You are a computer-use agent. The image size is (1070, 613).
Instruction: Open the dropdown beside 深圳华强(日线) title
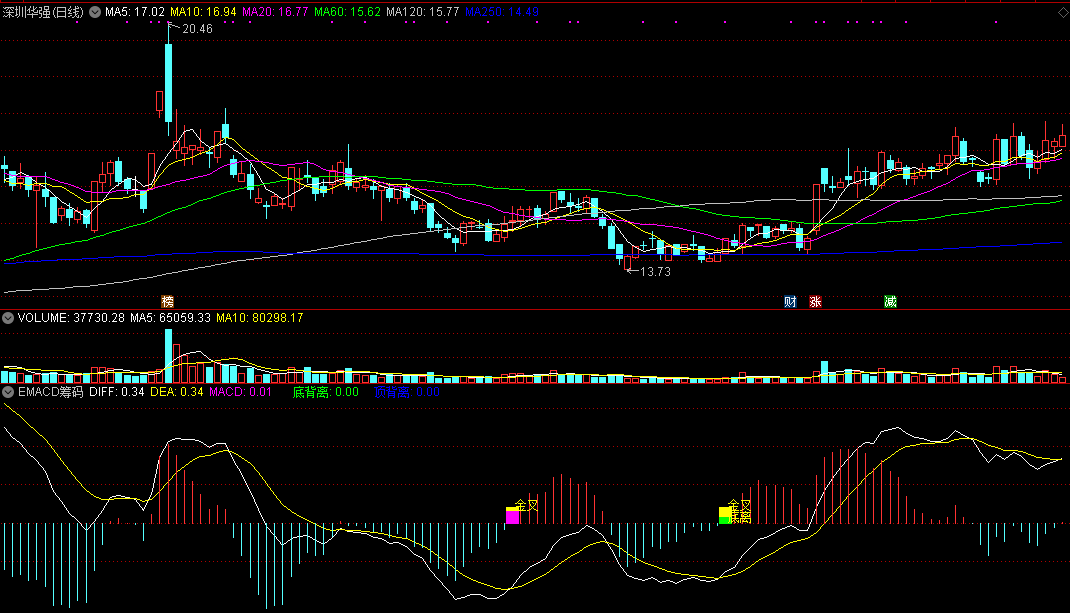(95, 12)
